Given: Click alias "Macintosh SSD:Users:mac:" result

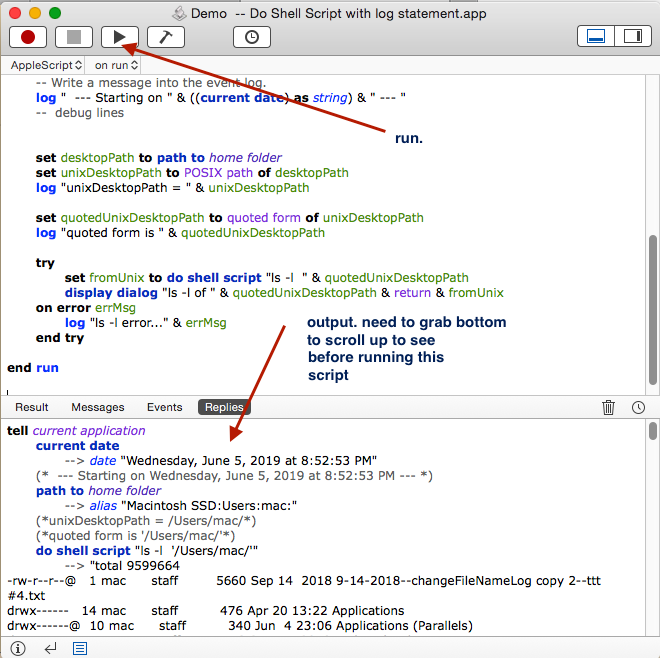Looking at the screenshot, I should 193,506.
